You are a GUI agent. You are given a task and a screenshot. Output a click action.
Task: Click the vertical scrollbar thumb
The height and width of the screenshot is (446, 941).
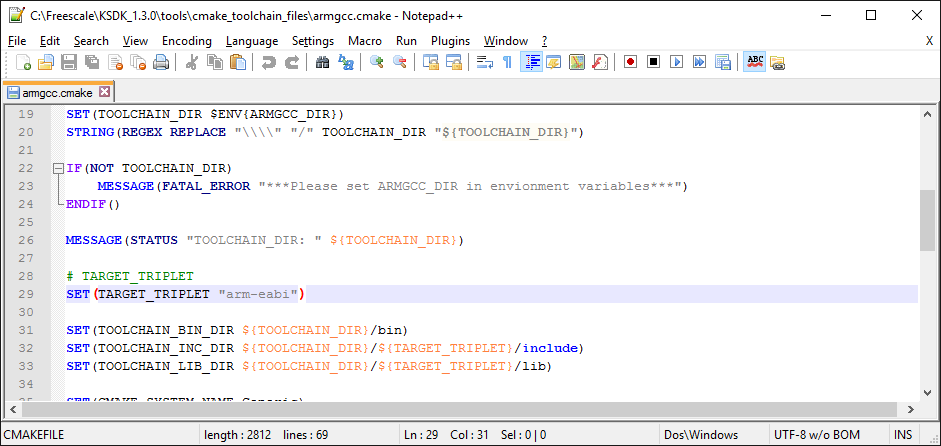[927, 220]
